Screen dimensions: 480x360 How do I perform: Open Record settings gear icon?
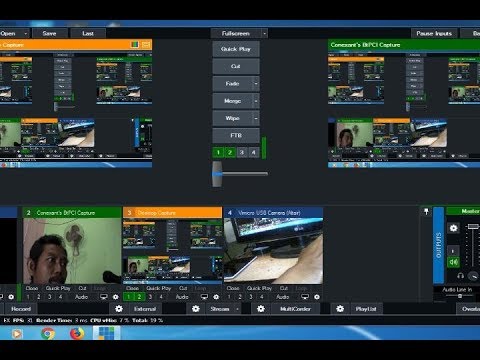click(119, 309)
